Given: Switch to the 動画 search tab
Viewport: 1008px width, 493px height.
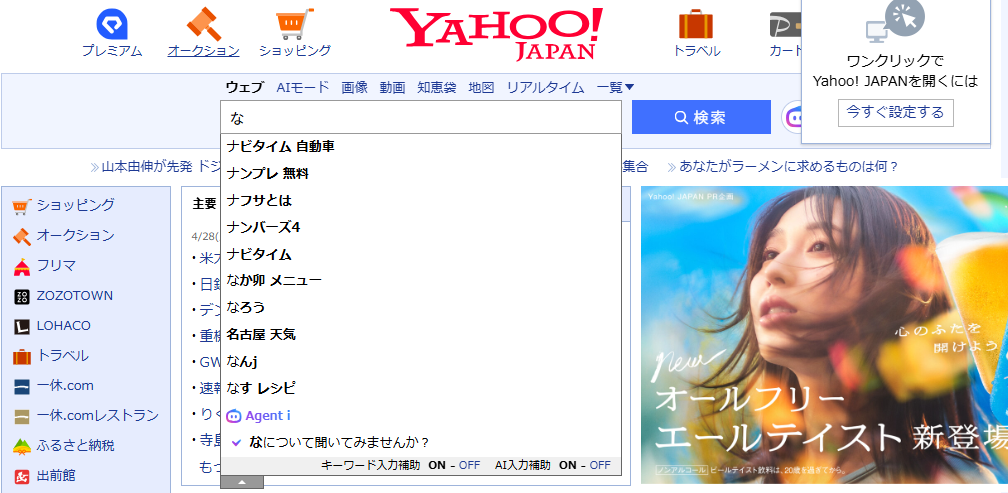Looking at the screenshot, I should click(392, 87).
